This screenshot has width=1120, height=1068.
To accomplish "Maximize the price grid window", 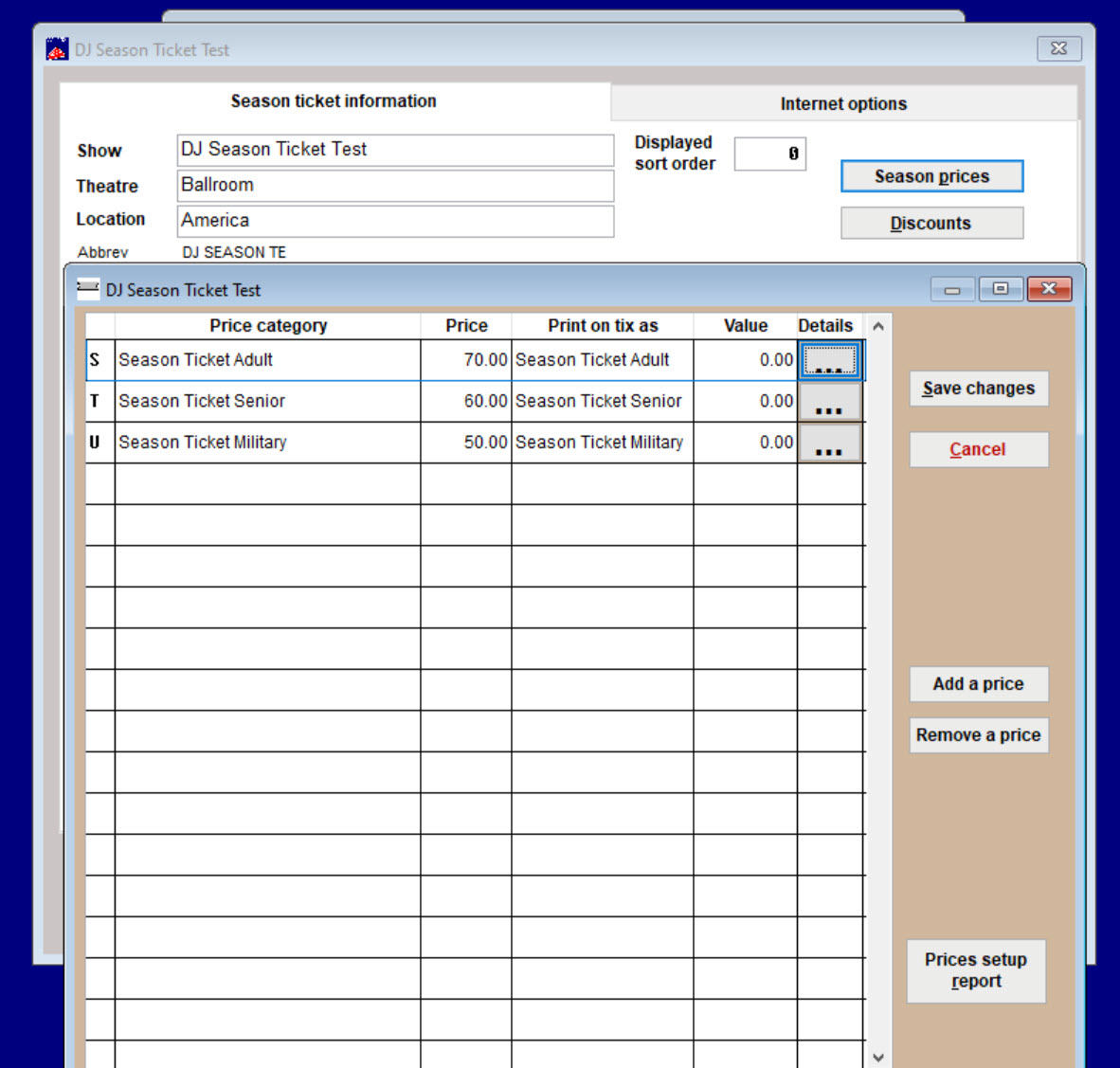I will 1001,289.
